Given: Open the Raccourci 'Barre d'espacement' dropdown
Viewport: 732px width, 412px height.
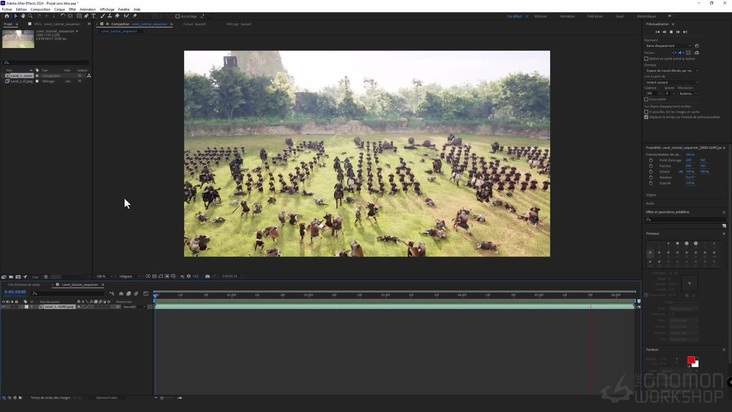Looking at the screenshot, I should click(x=669, y=46).
